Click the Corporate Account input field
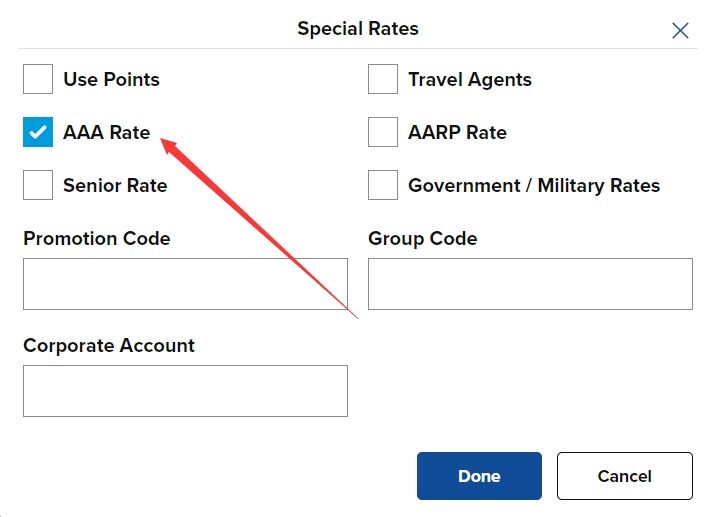715x517 pixels. (185, 390)
